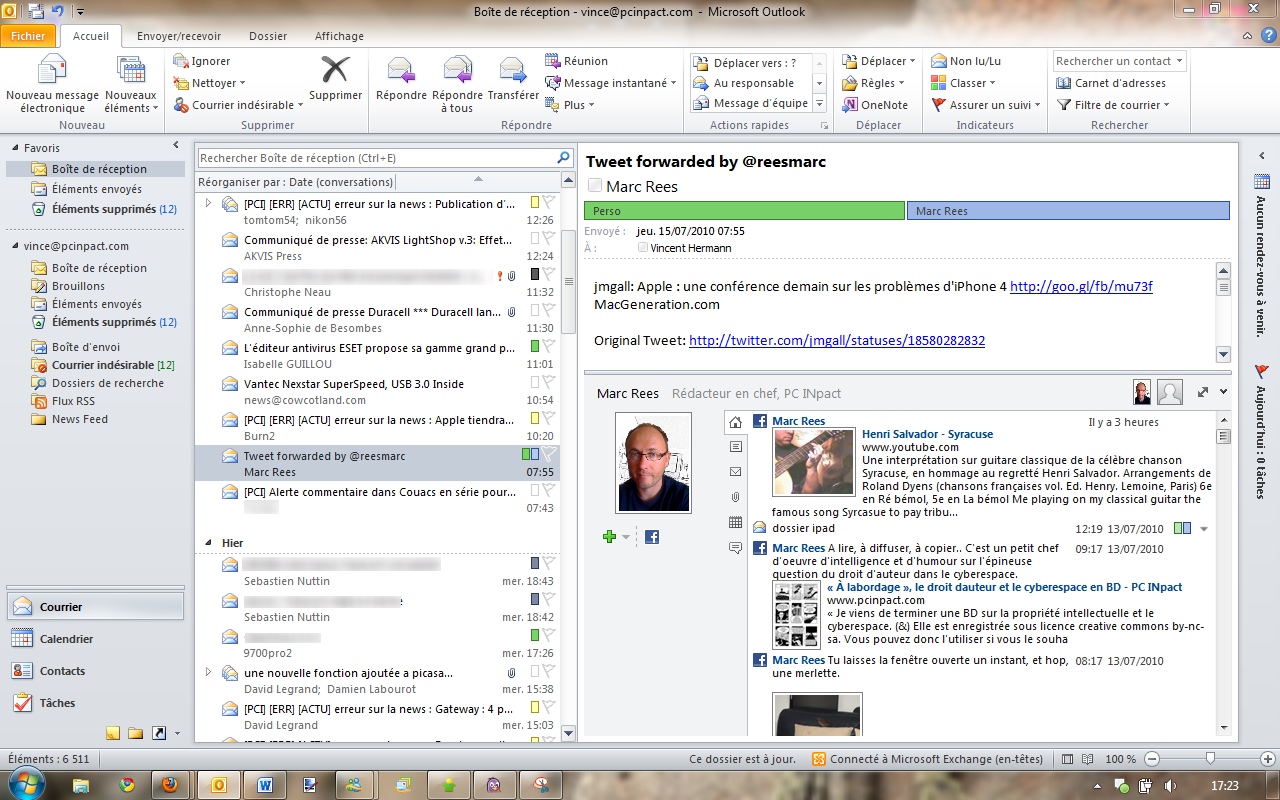Flag the Vantec Nexstar SuperSpeed message
1280x800 pixels.
[549, 382]
